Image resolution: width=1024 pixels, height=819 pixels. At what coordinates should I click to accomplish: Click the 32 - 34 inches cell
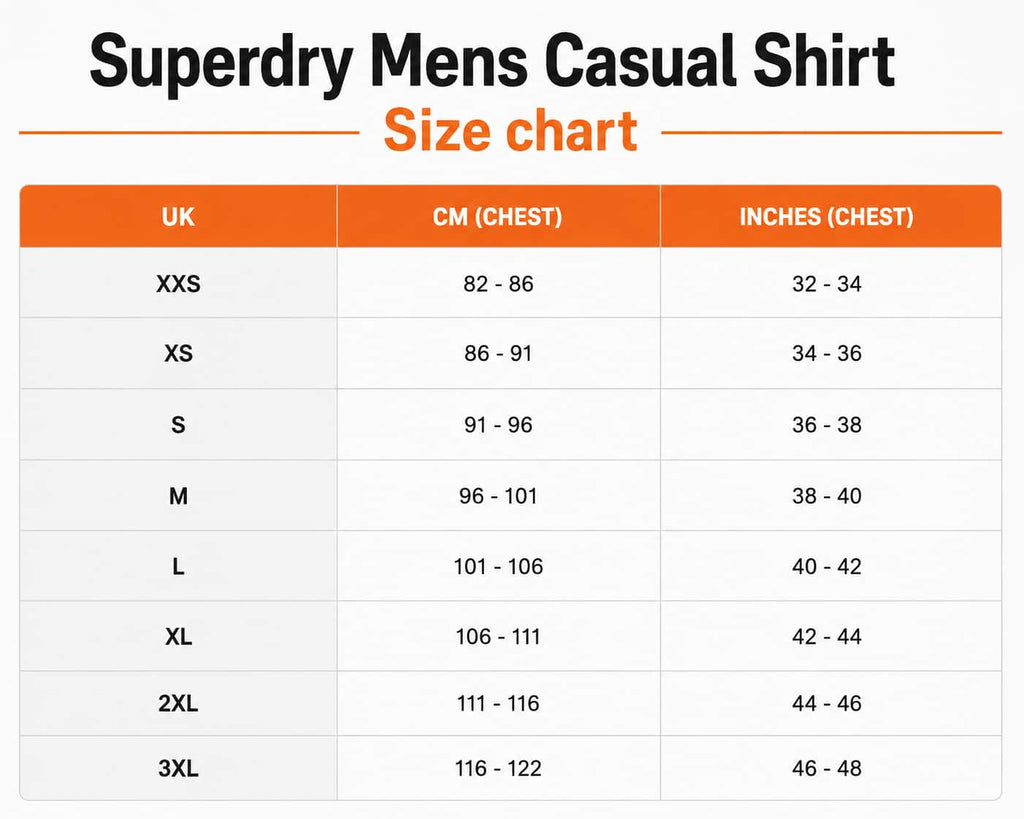(827, 284)
